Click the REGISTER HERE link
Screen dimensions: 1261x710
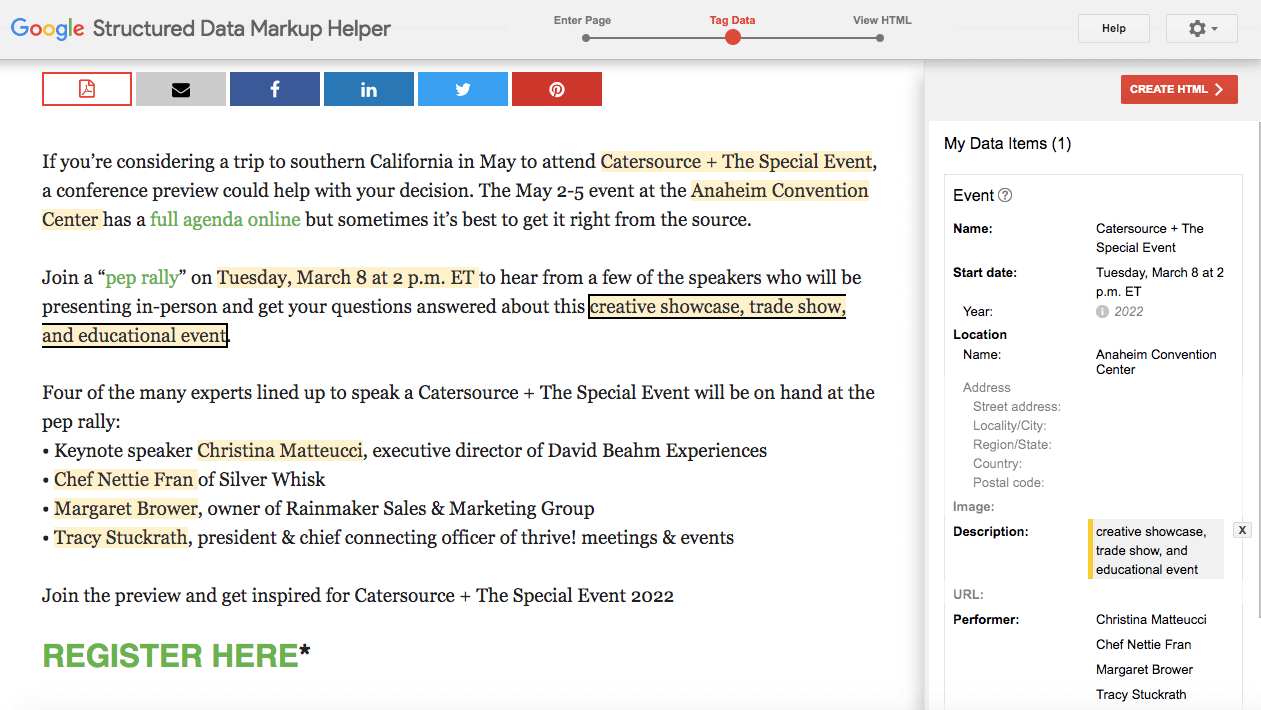[x=170, y=656]
